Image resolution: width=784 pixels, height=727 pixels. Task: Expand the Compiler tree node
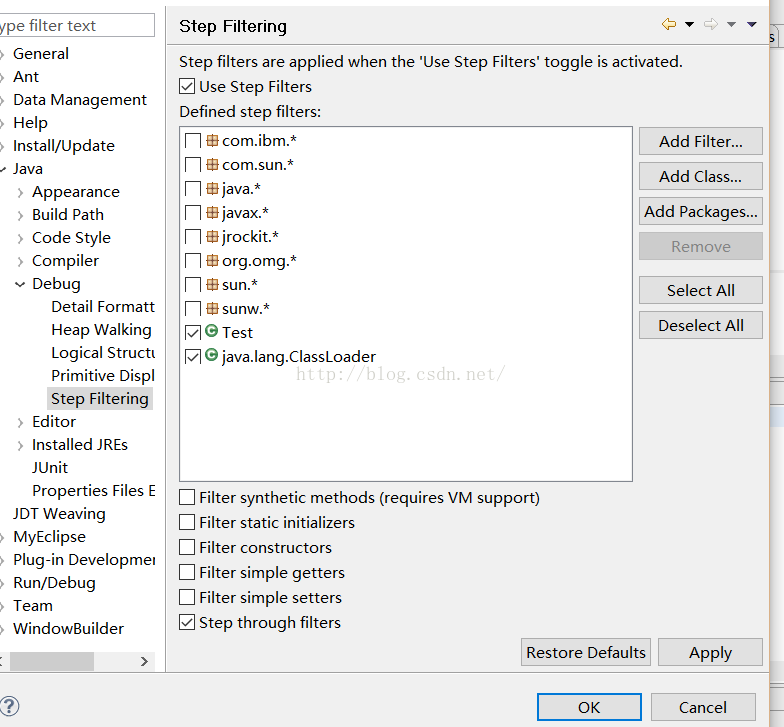20,262
